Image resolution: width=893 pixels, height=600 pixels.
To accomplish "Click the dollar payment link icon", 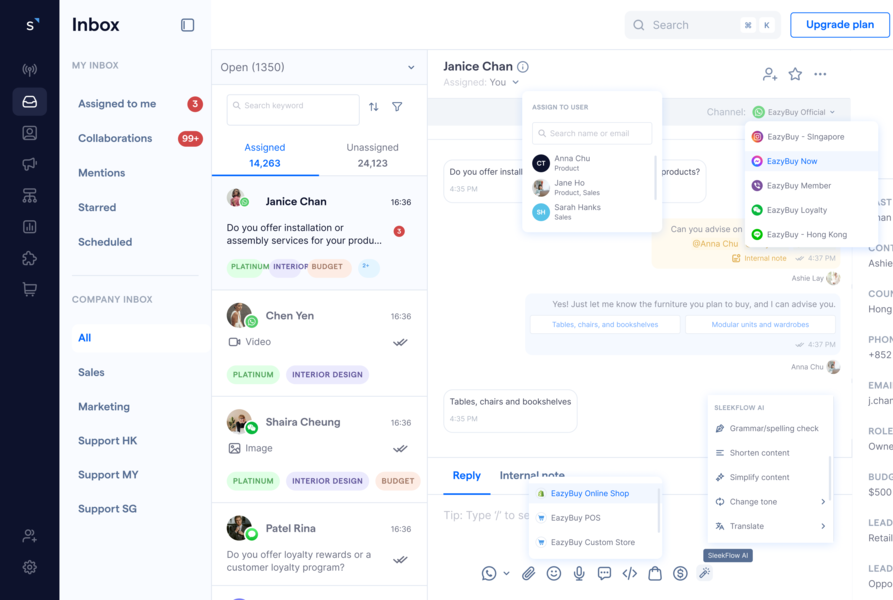I will pyautogui.click(x=680, y=573).
